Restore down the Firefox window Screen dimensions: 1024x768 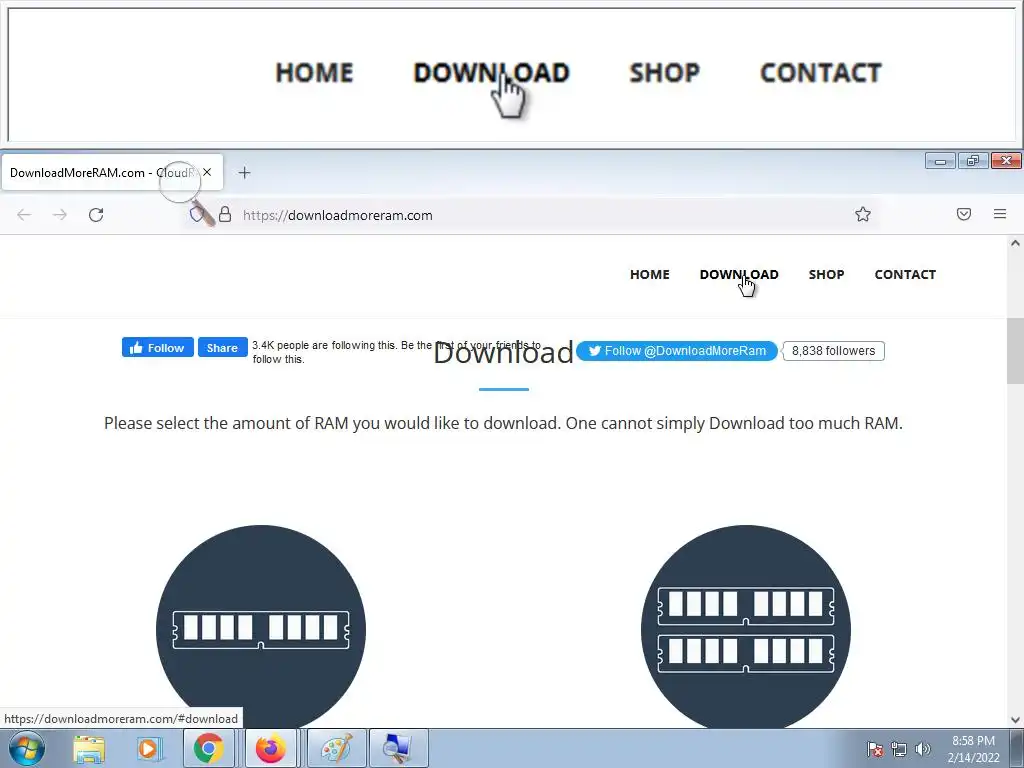973,161
